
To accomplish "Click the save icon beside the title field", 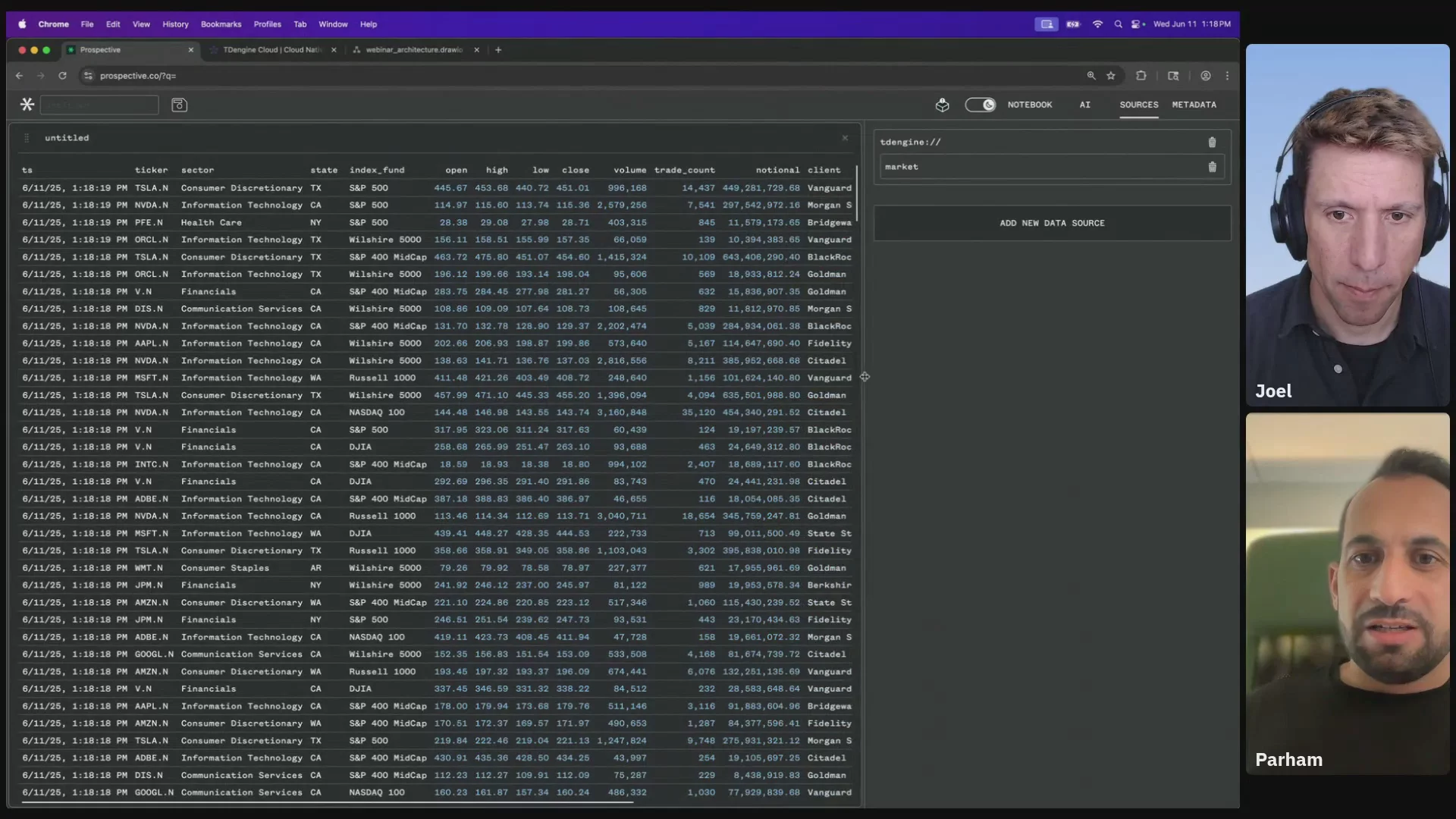I will tap(179, 105).
